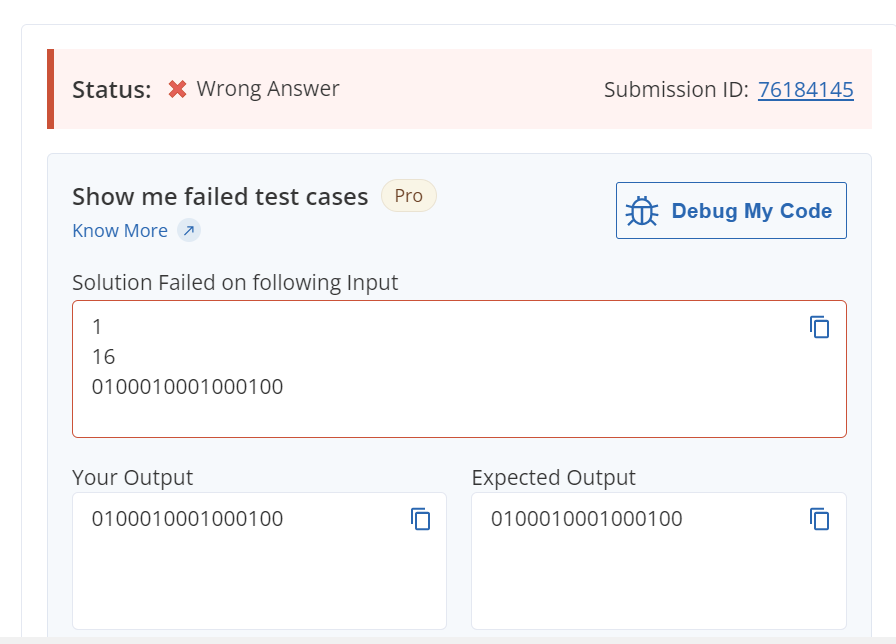Click the red X wrong answer icon
Viewport: 896px width, 644px height.
click(x=176, y=88)
